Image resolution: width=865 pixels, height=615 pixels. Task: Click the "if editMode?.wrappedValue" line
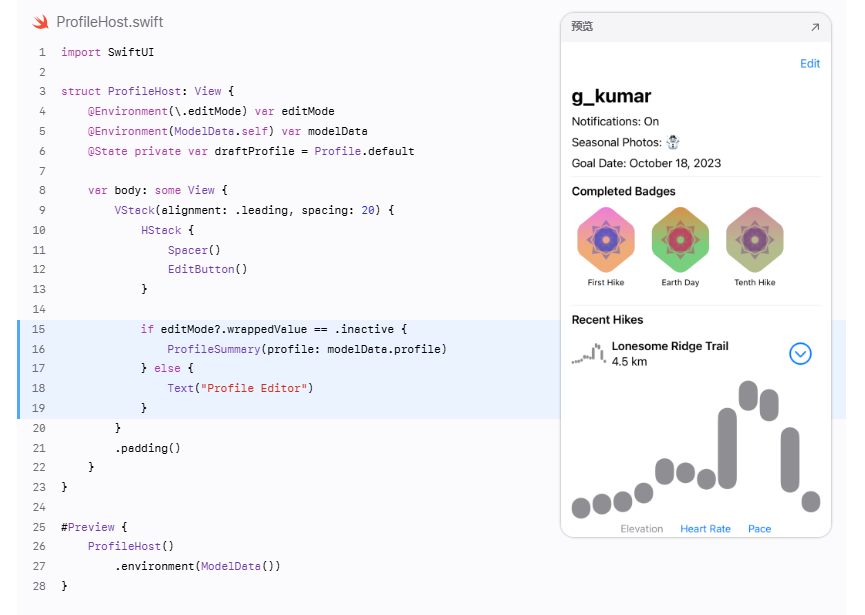[x=274, y=329]
